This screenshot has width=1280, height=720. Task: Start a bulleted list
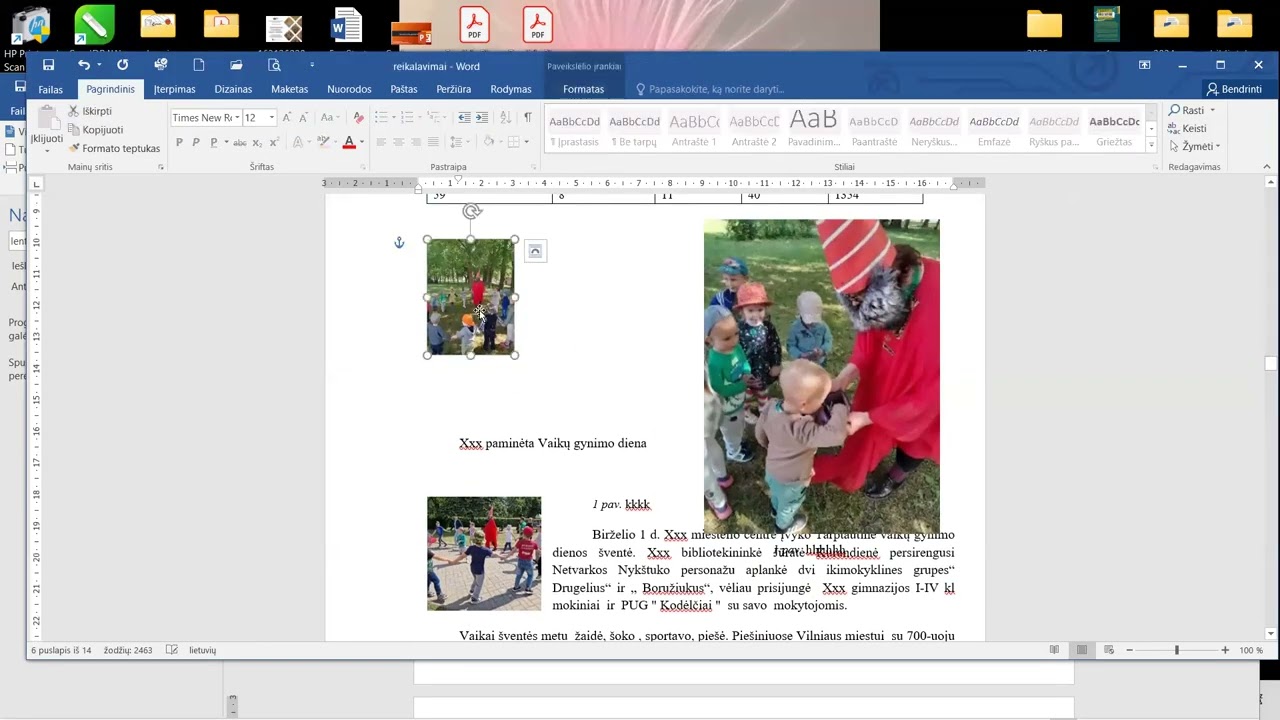[383, 117]
